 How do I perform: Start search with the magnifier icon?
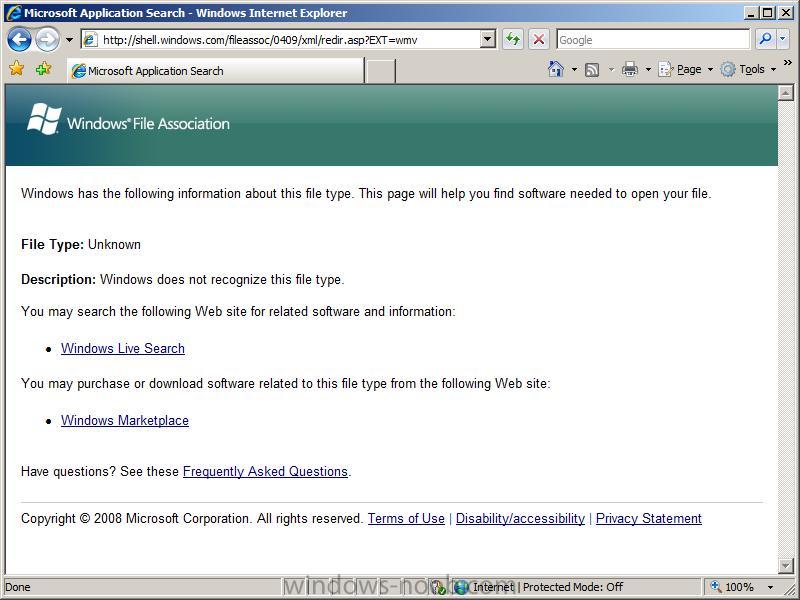click(765, 39)
